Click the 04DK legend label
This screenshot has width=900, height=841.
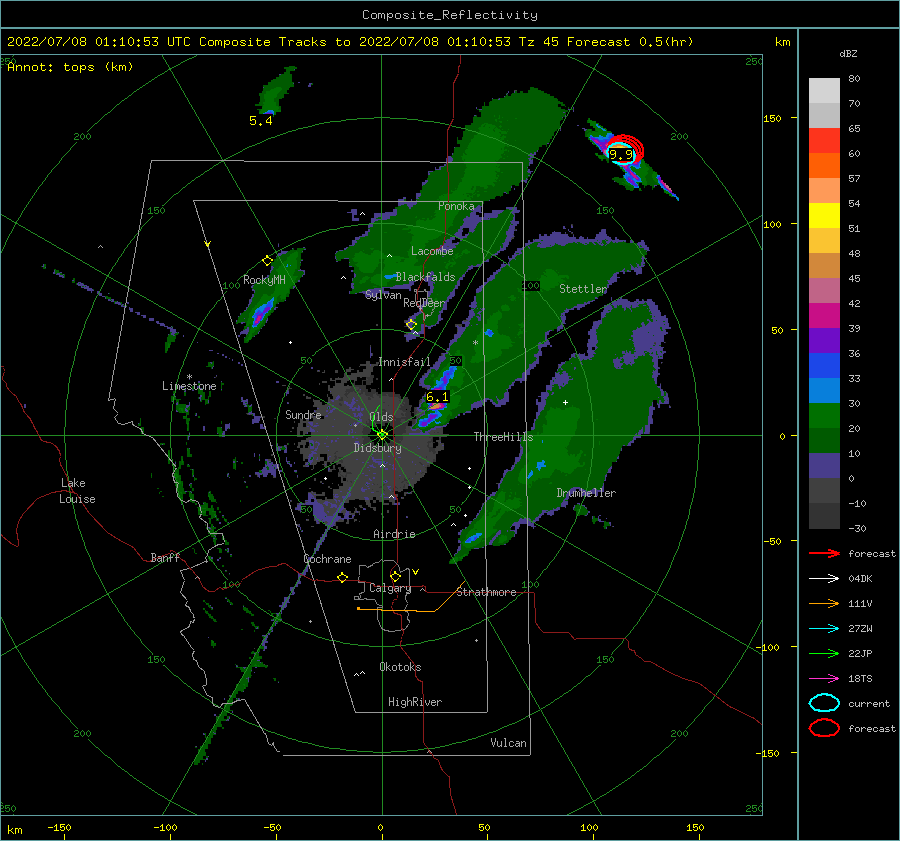tap(860, 579)
